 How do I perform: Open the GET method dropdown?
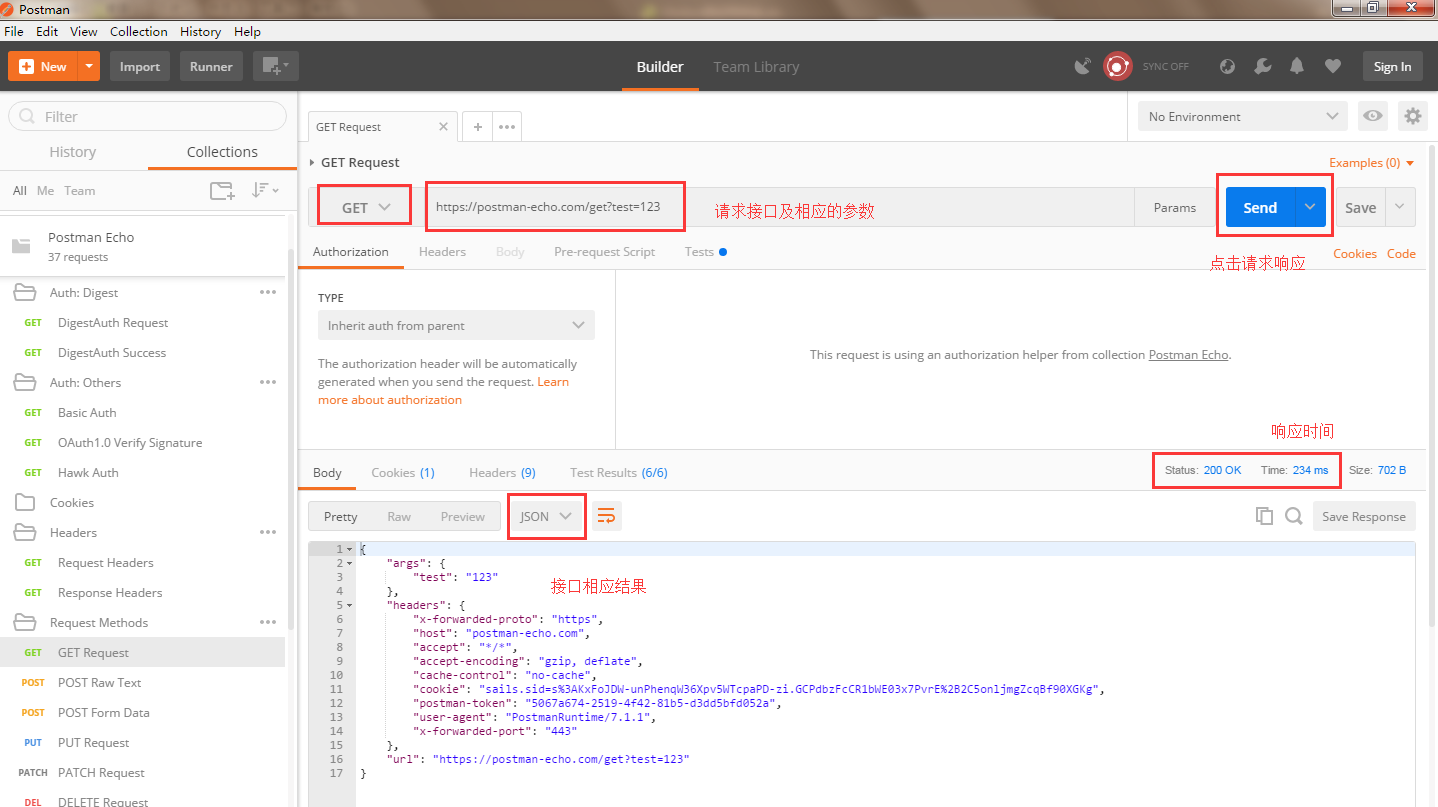pyautogui.click(x=365, y=208)
